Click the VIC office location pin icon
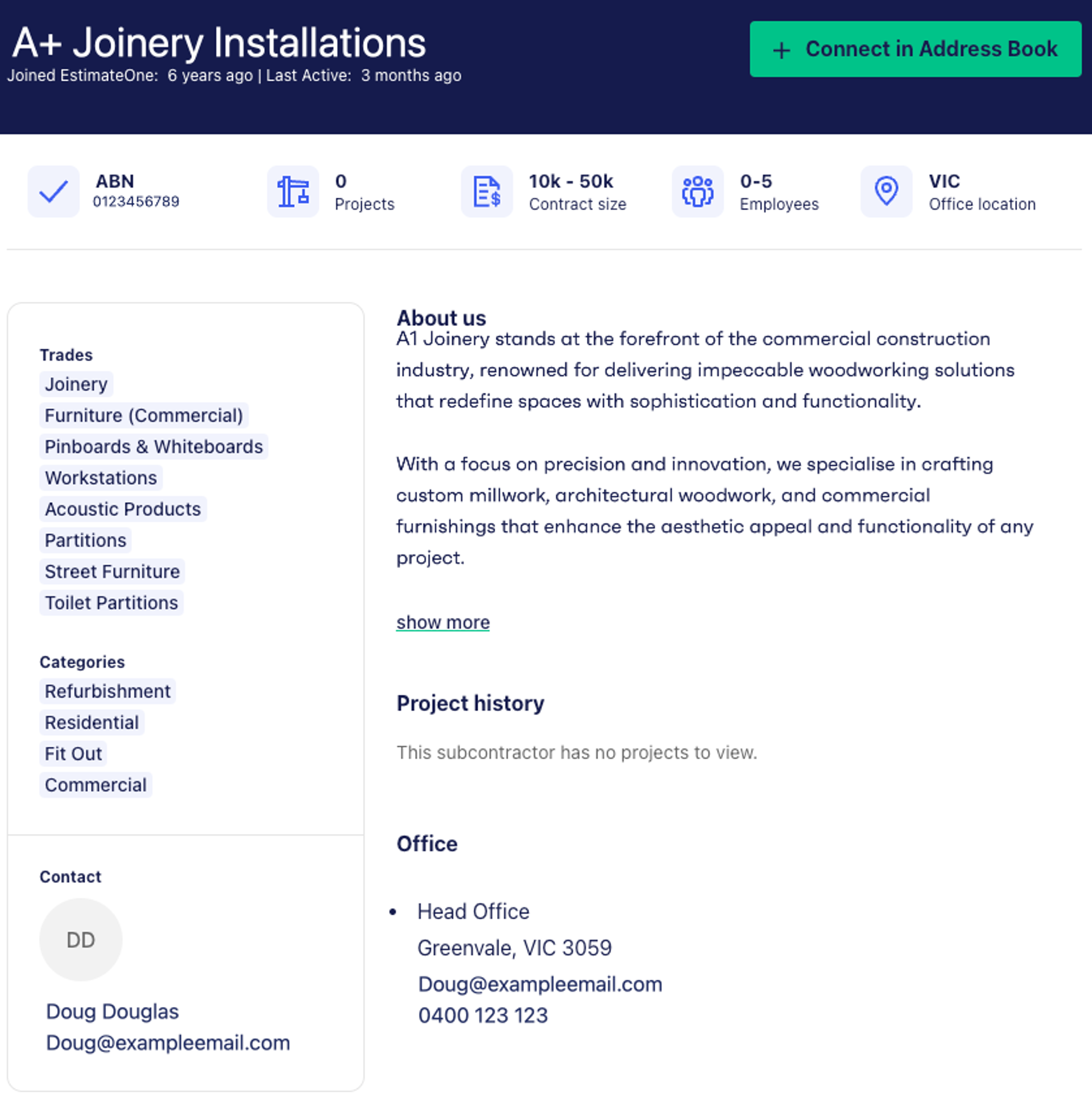The image size is (1092, 1119). point(886,192)
